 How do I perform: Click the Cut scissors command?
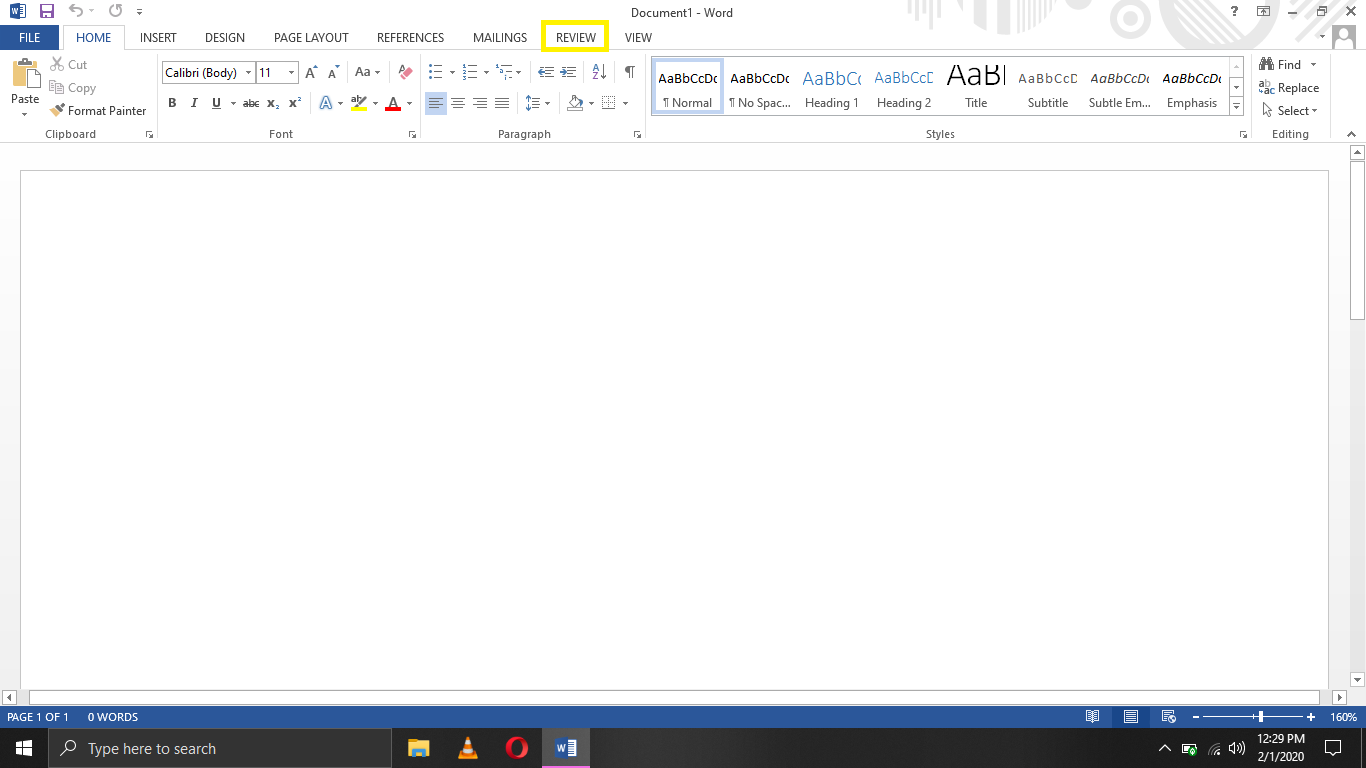pos(69,64)
